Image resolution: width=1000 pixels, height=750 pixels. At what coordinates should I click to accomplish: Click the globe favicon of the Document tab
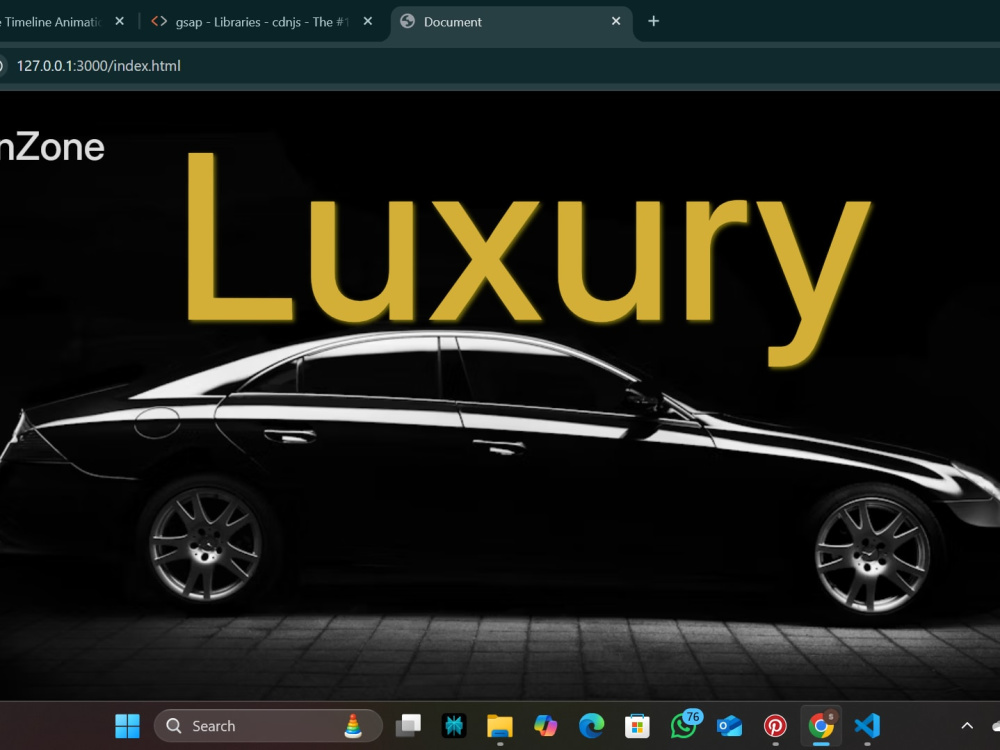pos(408,21)
